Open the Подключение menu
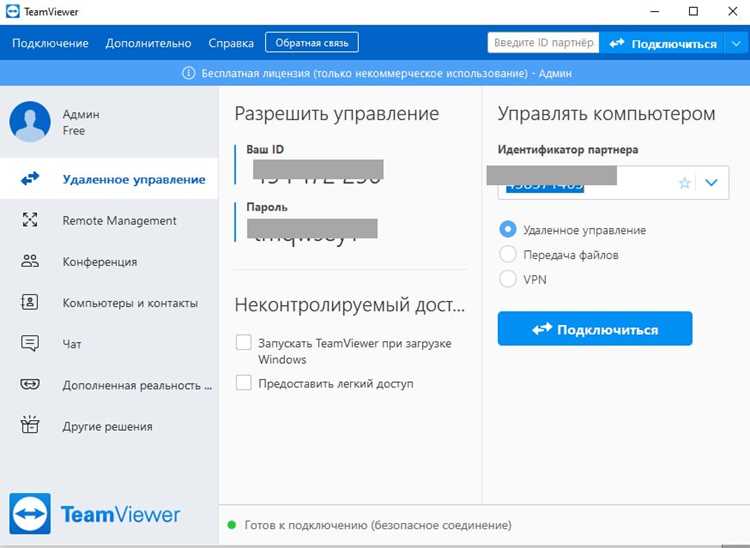This screenshot has width=750, height=548. click(x=50, y=43)
